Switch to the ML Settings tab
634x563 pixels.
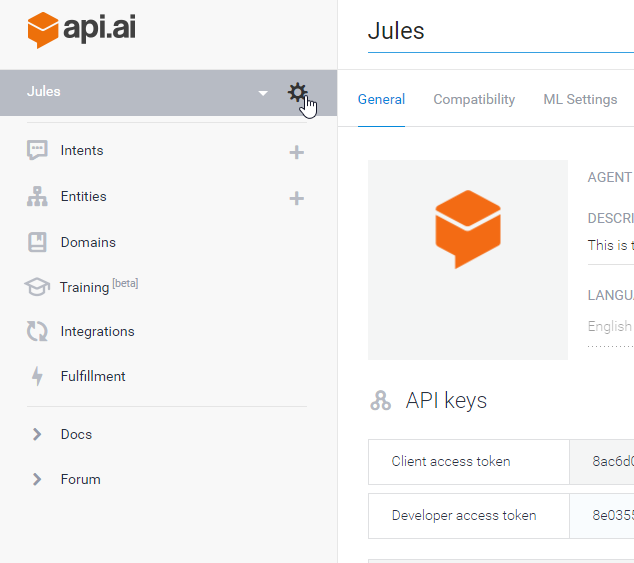coord(580,99)
